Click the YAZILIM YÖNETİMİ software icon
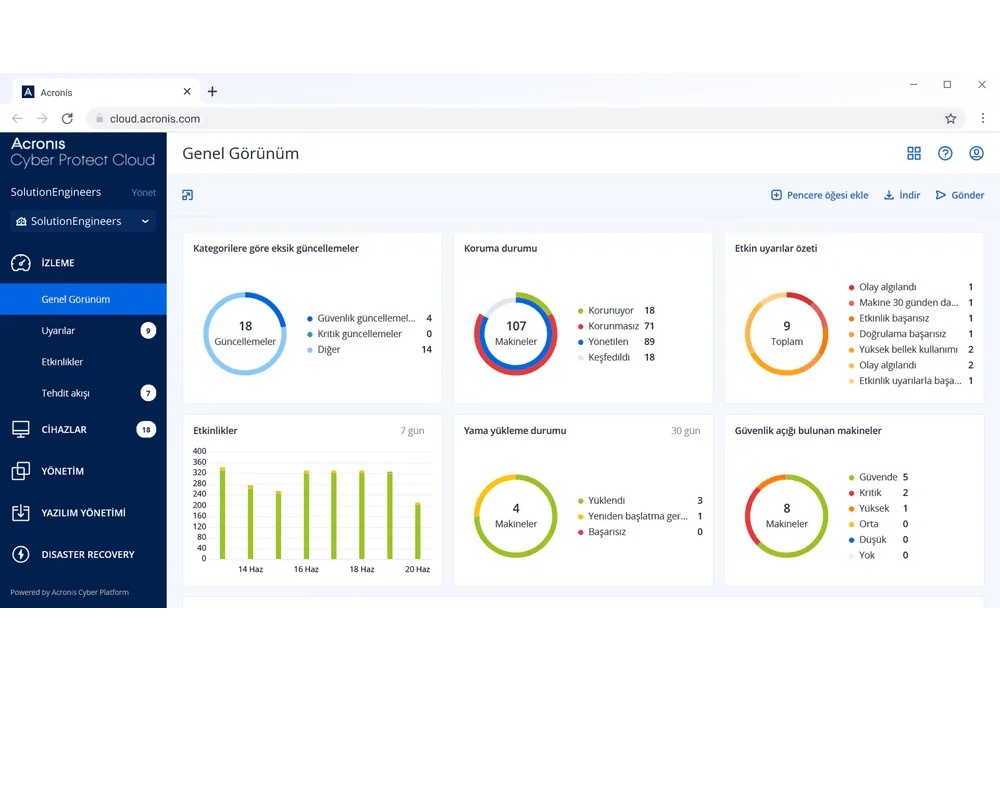Image resolution: width=1000 pixels, height=800 pixels. coord(22,512)
